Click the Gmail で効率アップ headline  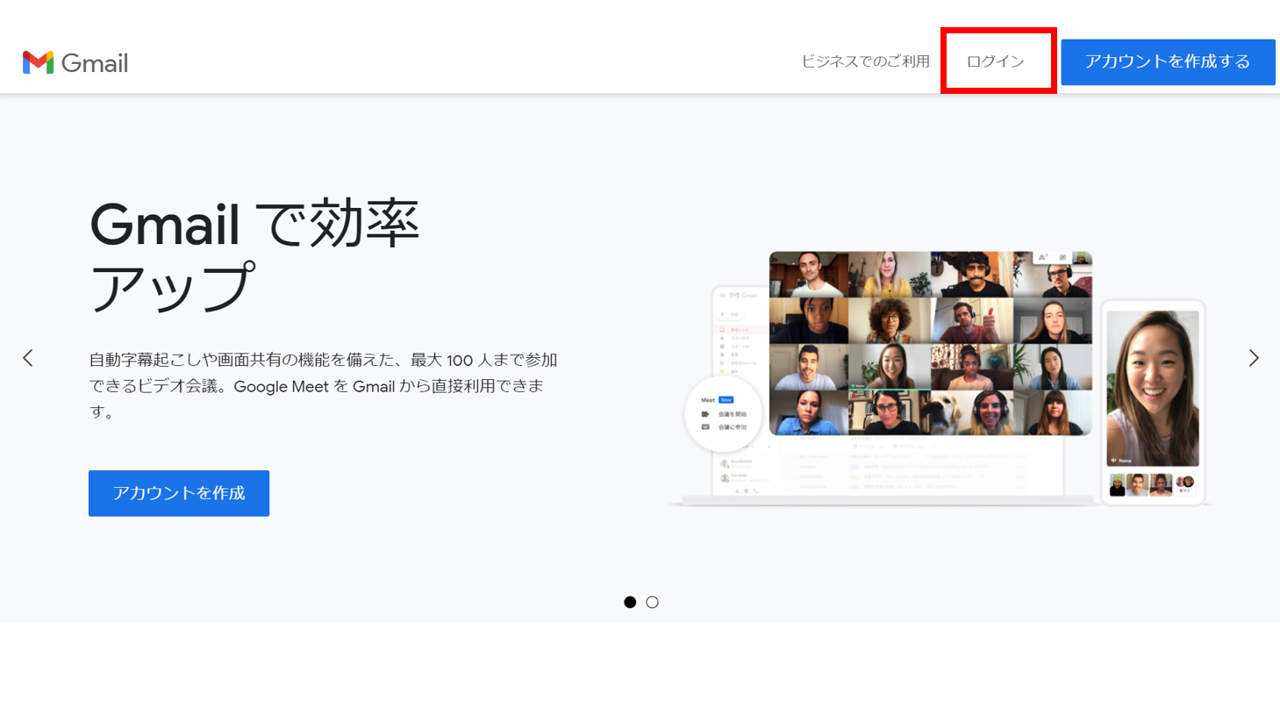[x=255, y=255]
